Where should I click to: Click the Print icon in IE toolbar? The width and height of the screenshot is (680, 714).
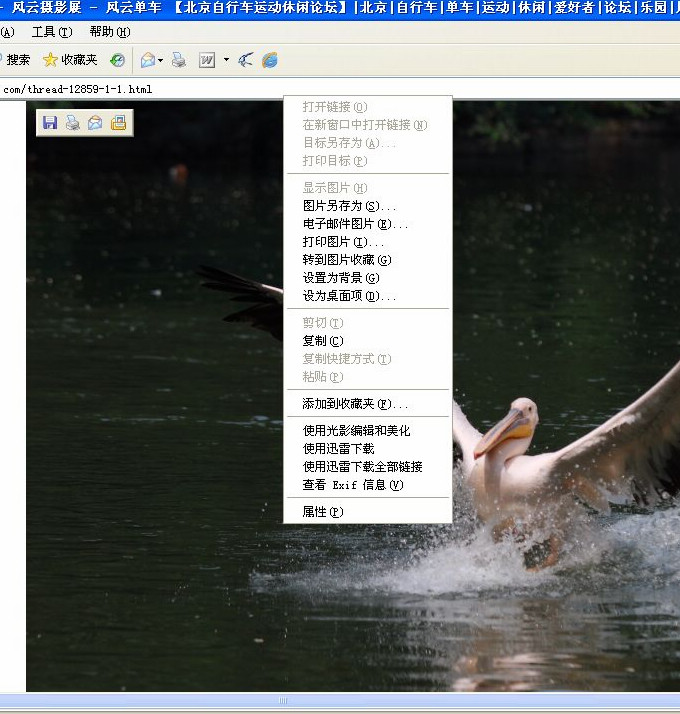pyautogui.click(x=179, y=60)
